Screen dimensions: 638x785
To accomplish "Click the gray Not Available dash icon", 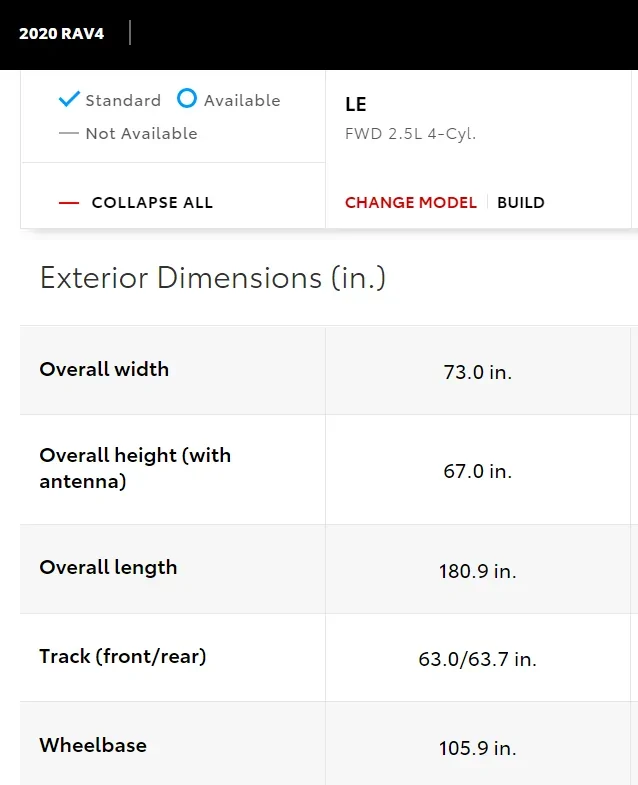I will [x=68, y=134].
